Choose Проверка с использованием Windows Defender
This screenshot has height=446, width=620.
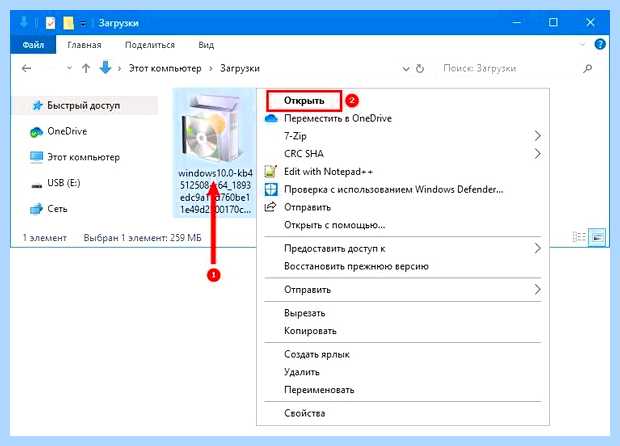pos(403,189)
